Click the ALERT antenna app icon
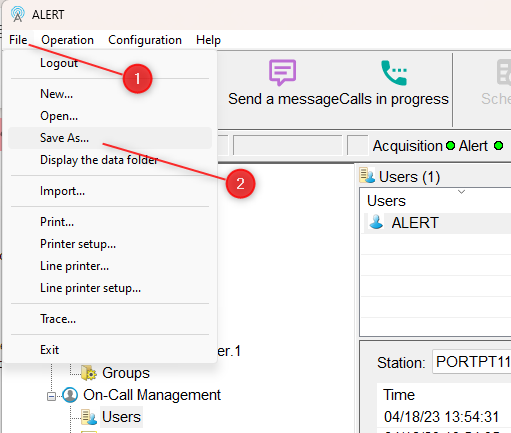The height and width of the screenshot is (433, 511). pos(17,14)
